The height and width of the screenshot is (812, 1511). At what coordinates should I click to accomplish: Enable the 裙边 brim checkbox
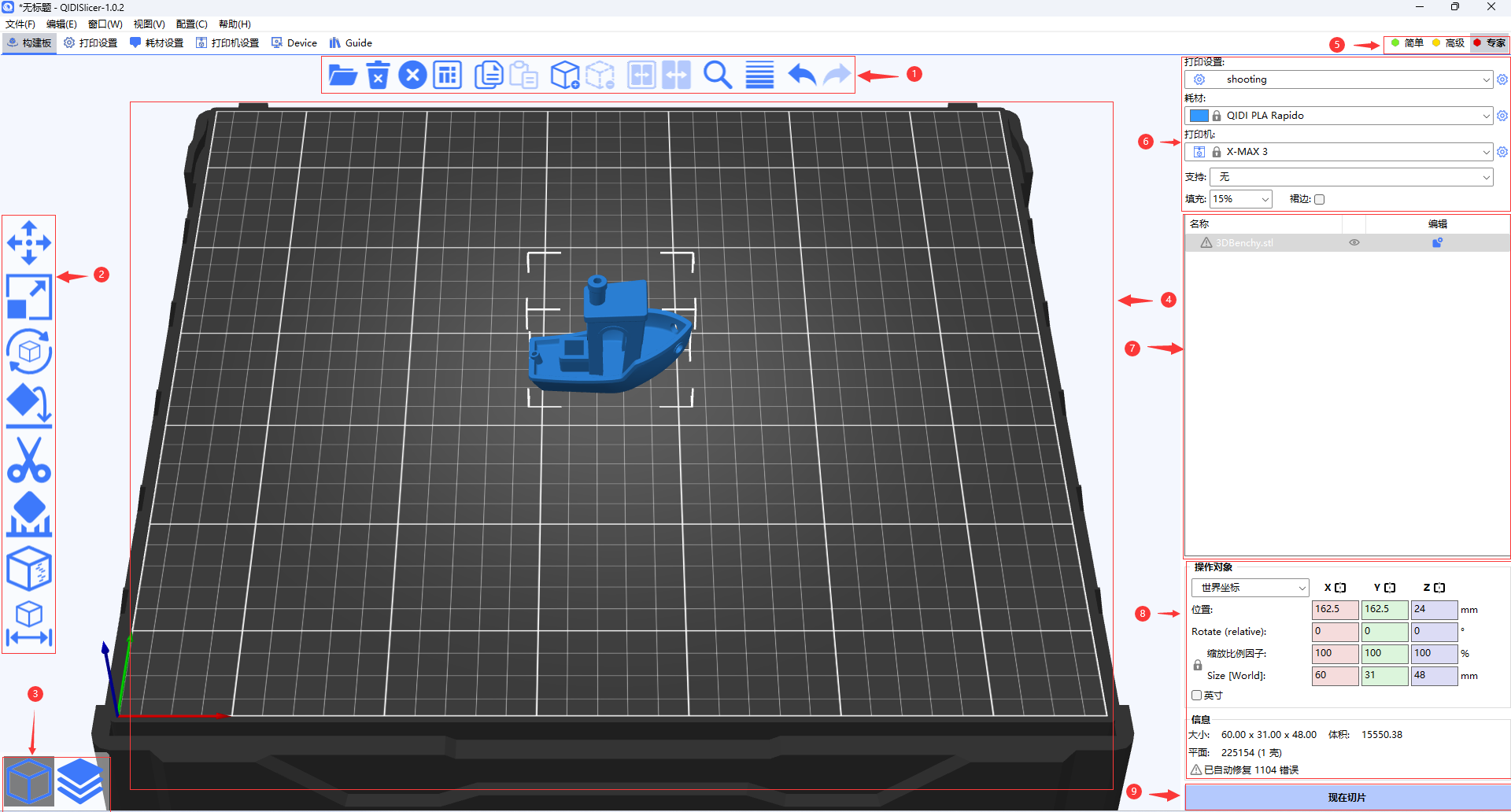1320,199
